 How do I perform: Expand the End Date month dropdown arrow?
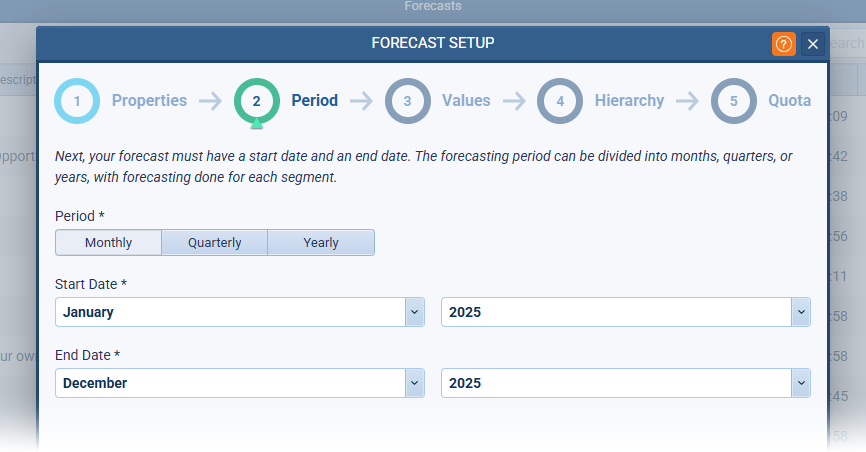click(x=415, y=383)
